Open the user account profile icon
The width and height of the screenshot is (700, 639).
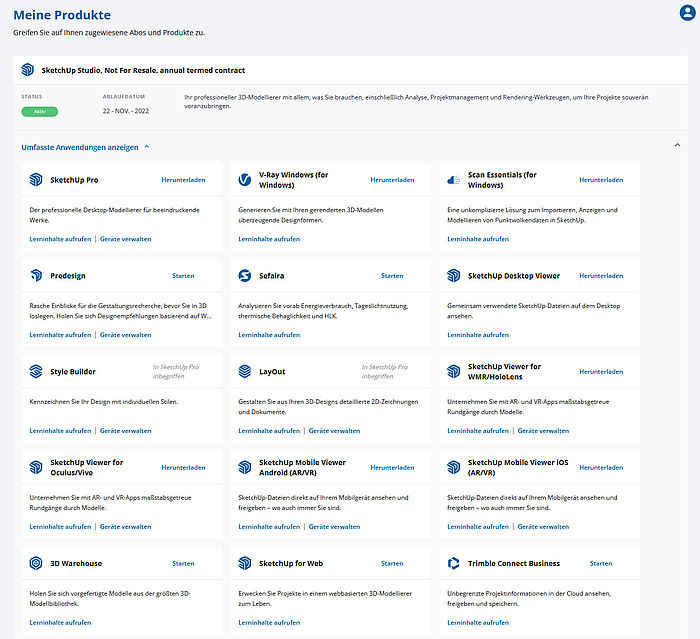pos(688,13)
